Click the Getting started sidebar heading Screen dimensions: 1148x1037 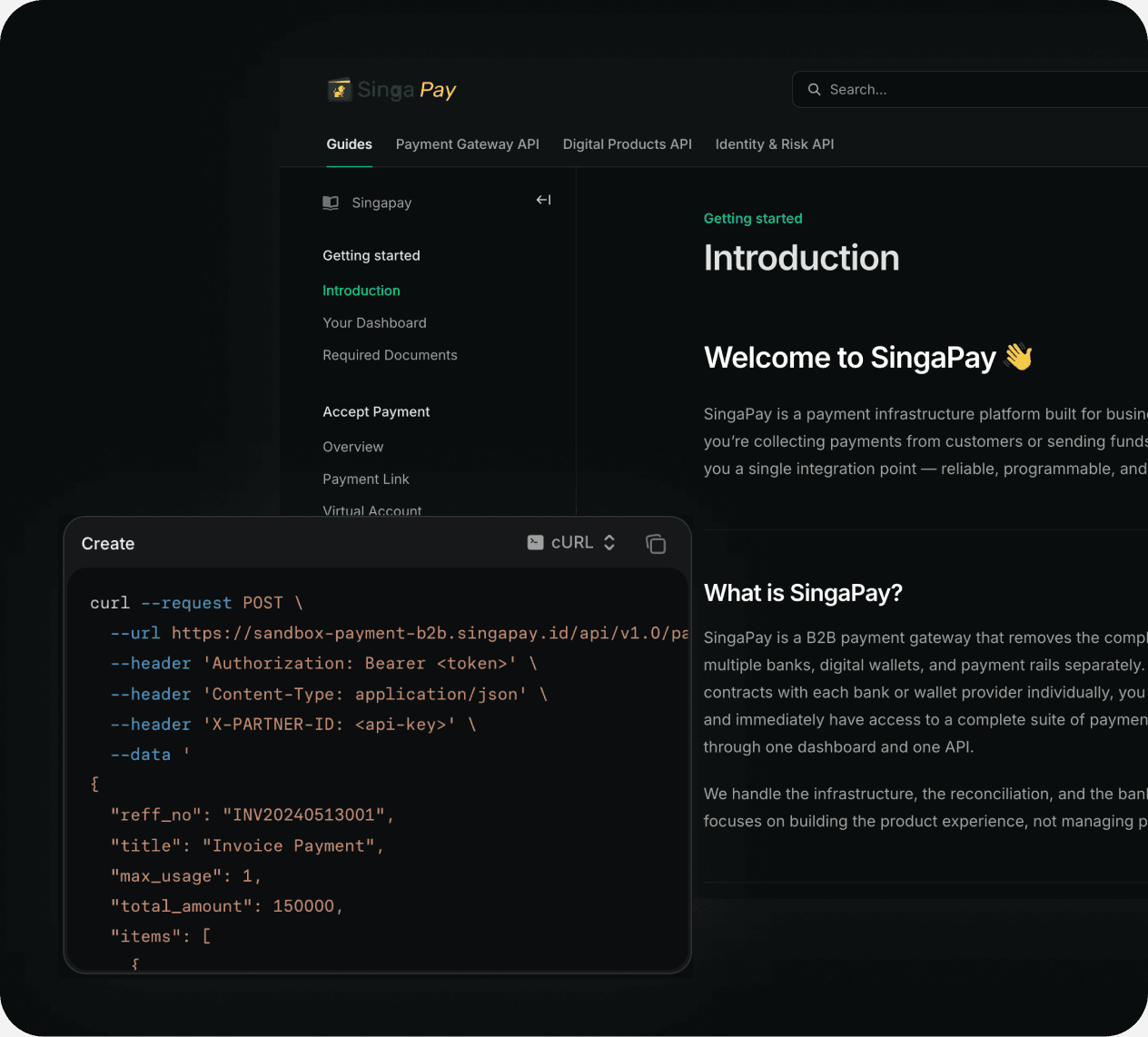(371, 255)
